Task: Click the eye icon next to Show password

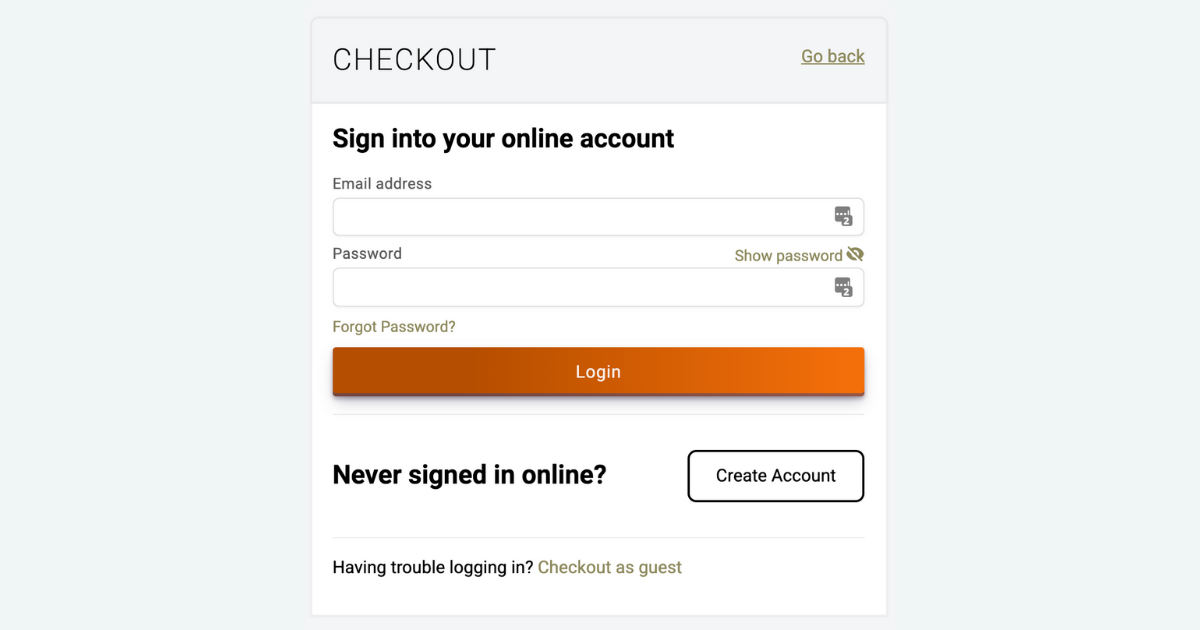Action: [856, 254]
